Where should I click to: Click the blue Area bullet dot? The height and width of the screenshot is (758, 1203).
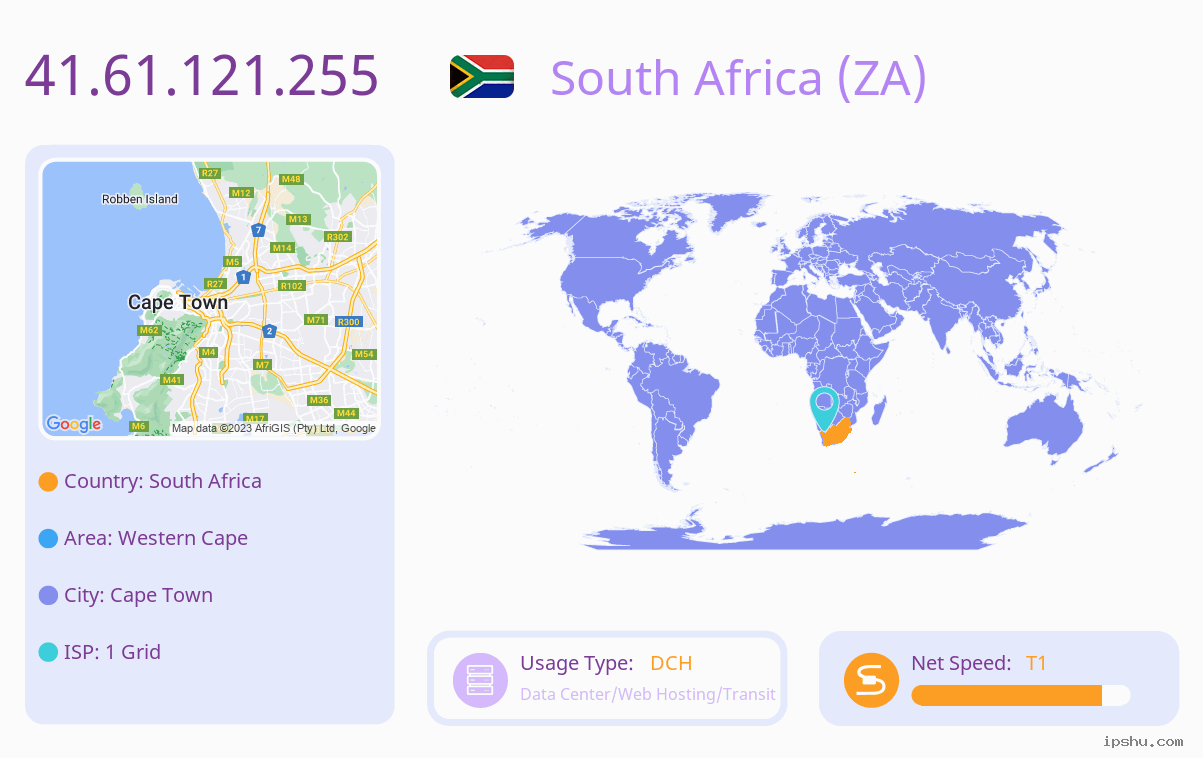pyautogui.click(x=48, y=538)
